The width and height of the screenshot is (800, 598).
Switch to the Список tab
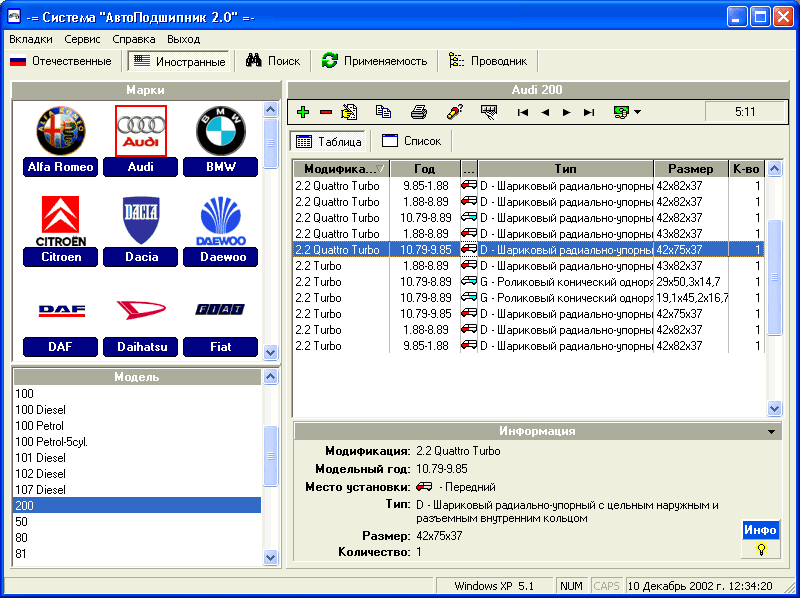click(412, 141)
